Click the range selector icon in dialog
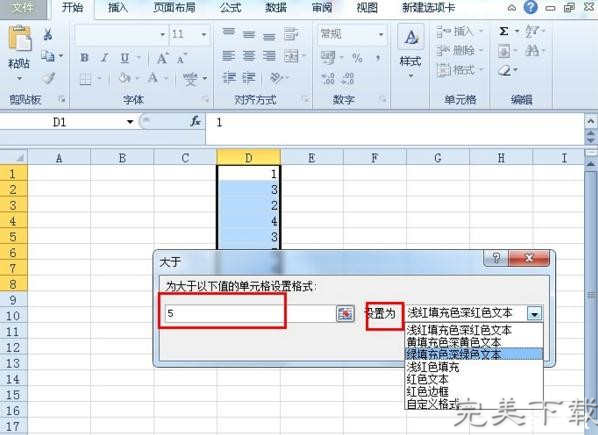The width and height of the screenshot is (598, 435). pyautogui.click(x=345, y=314)
